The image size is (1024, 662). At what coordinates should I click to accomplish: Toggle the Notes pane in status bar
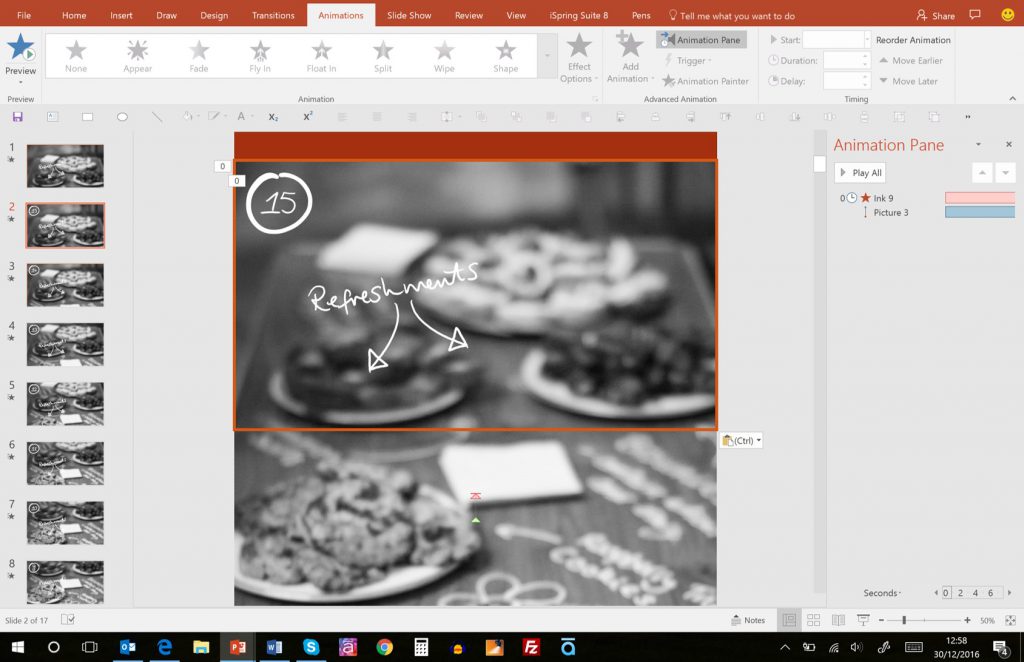point(748,620)
